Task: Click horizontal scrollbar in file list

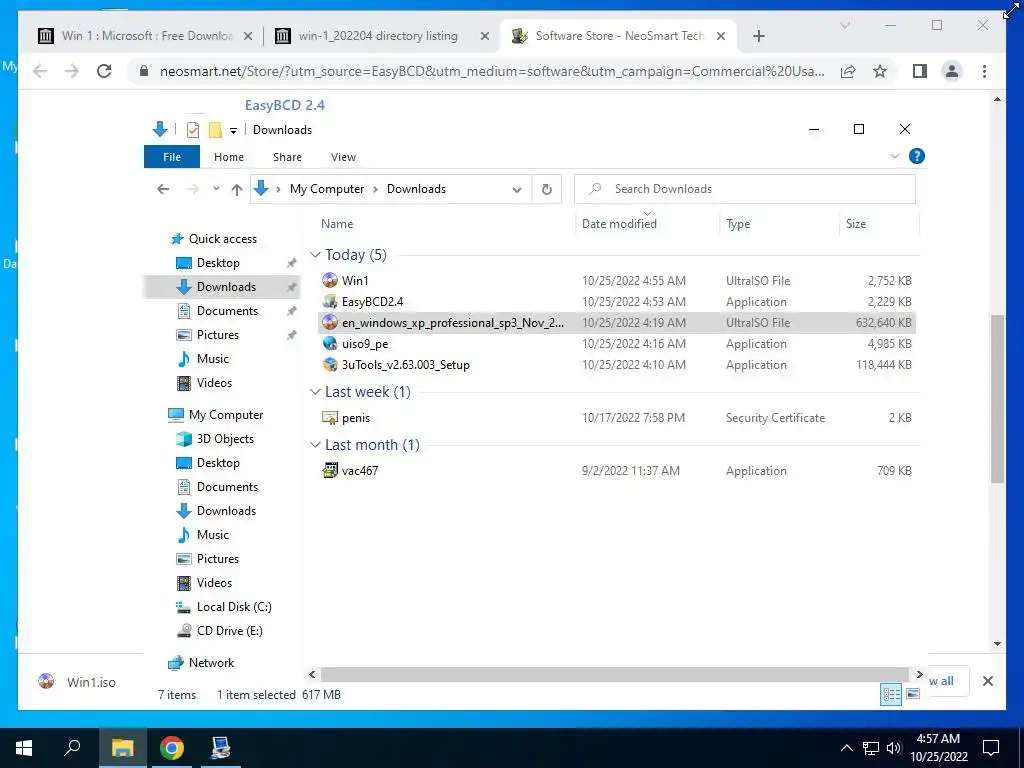Action: pos(614,674)
